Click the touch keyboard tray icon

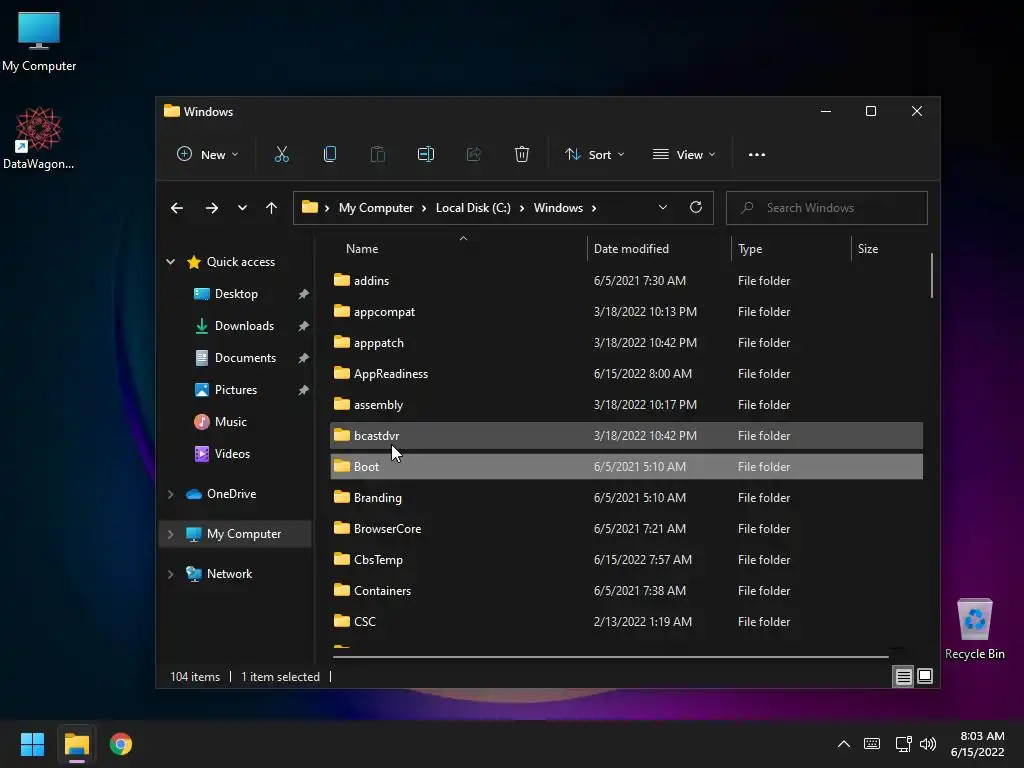872,744
